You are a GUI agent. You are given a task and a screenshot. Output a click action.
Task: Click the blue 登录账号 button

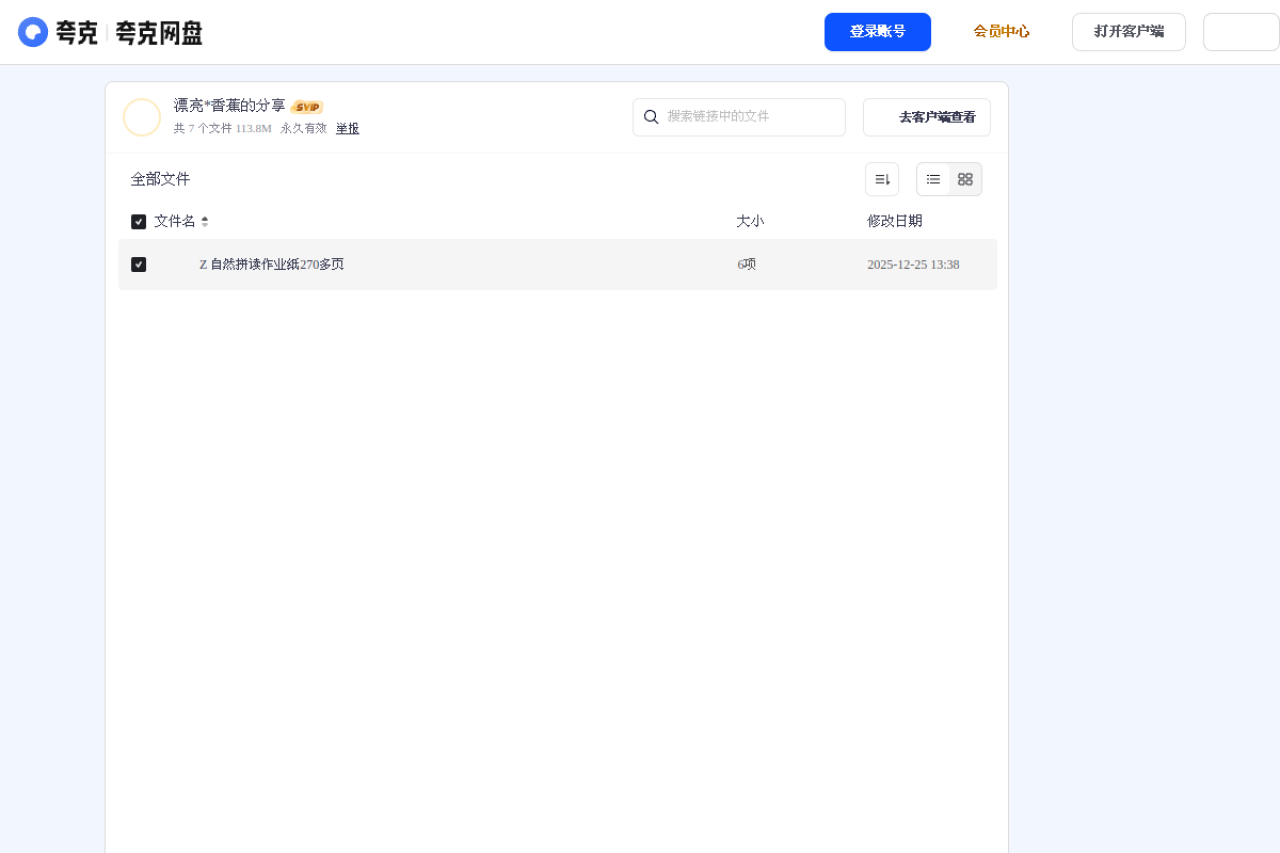coord(877,31)
